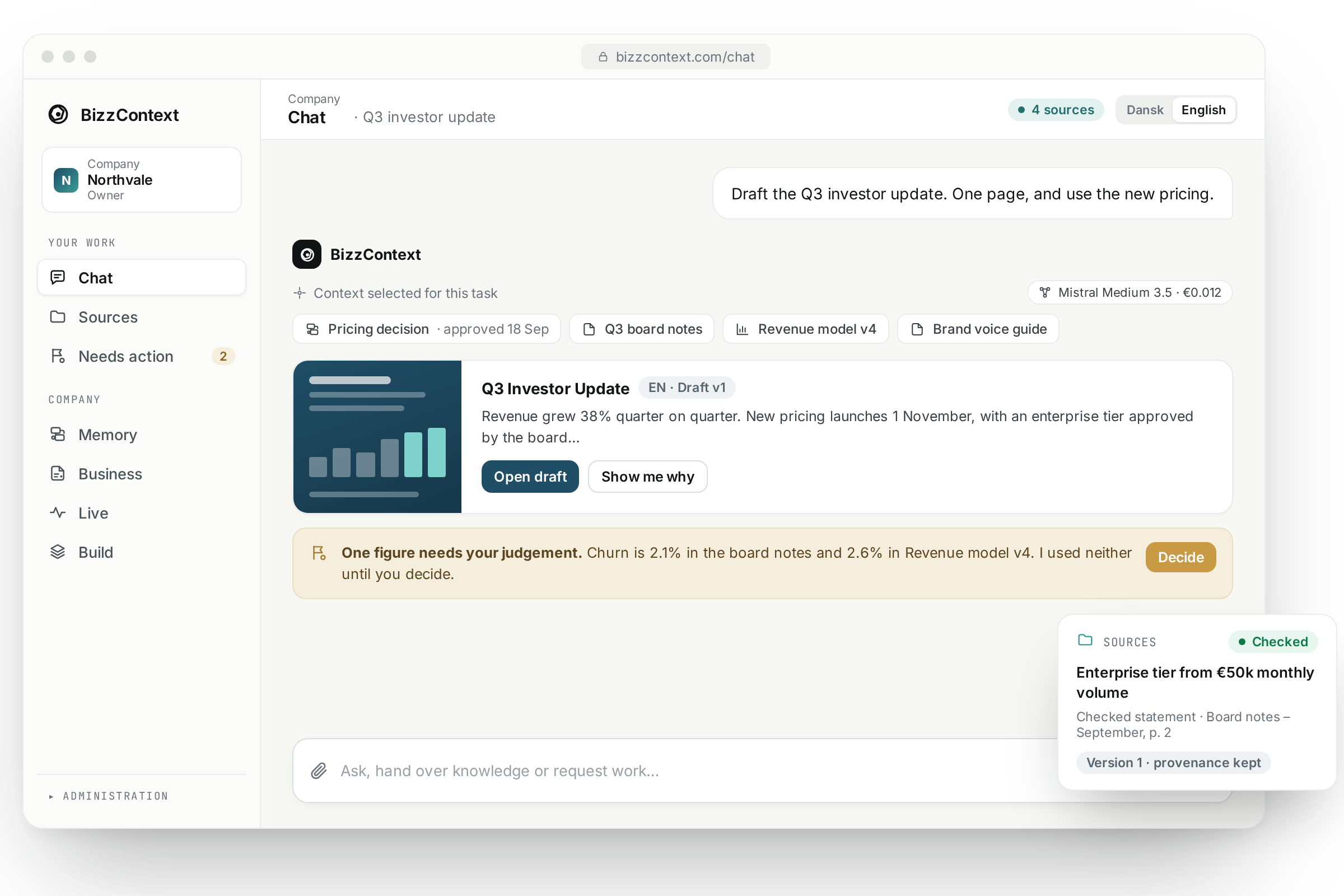Open the Revenue model v4 chip
The height and width of the screenshot is (896, 1344).
pos(806,329)
